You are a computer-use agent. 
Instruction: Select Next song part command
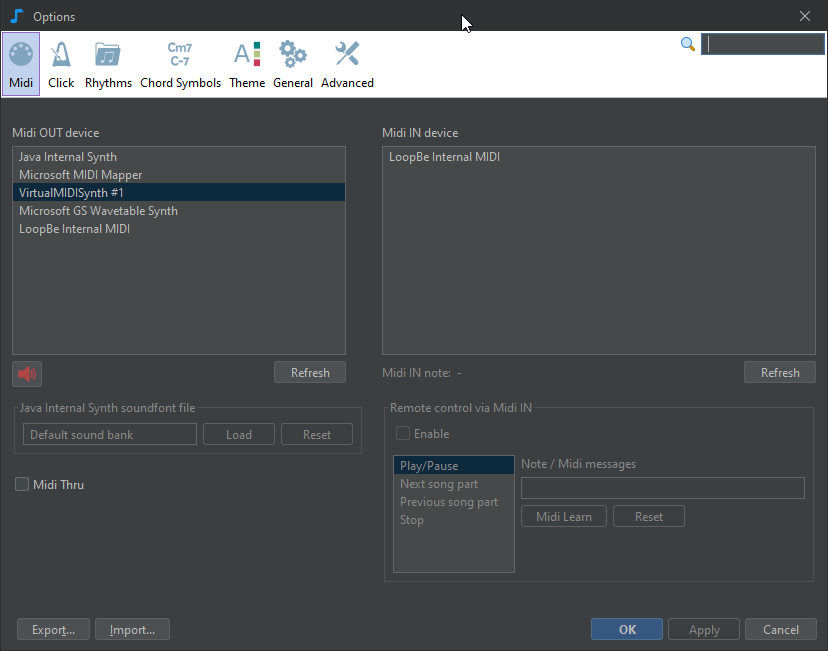[454, 484]
